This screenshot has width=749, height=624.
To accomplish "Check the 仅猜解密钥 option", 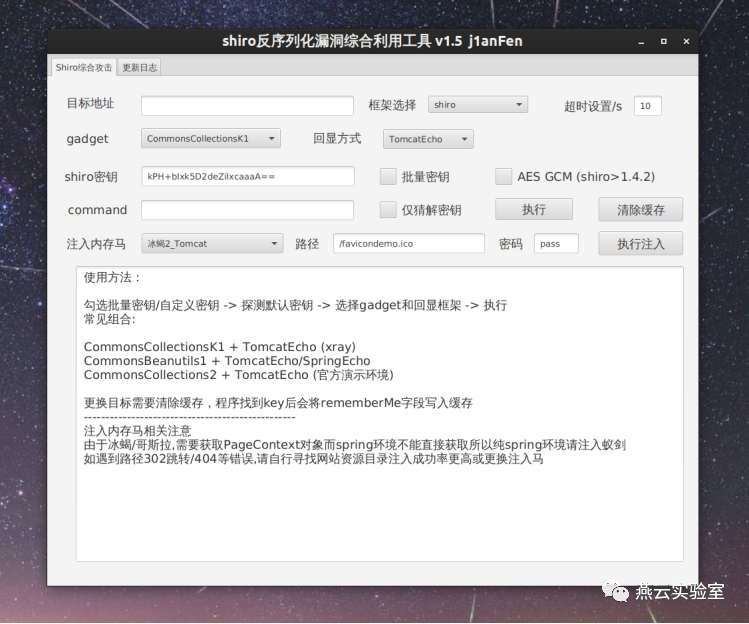I will pyautogui.click(x=388, y=209).
